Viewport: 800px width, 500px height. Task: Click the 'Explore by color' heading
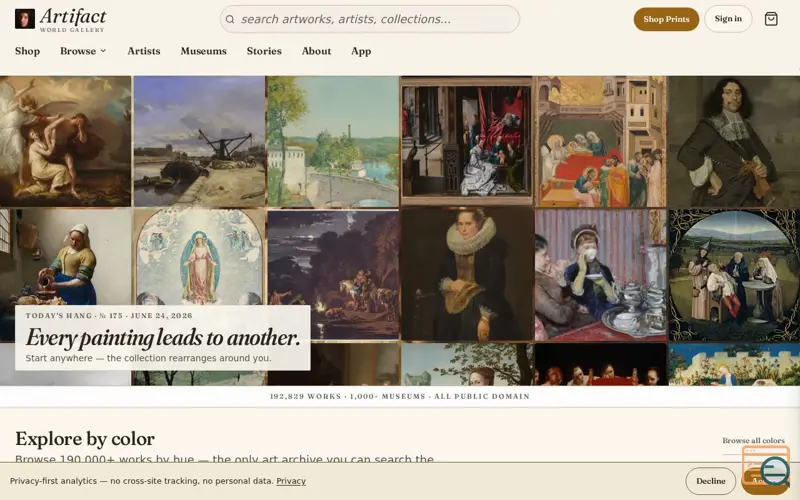(x=85, y=439)
